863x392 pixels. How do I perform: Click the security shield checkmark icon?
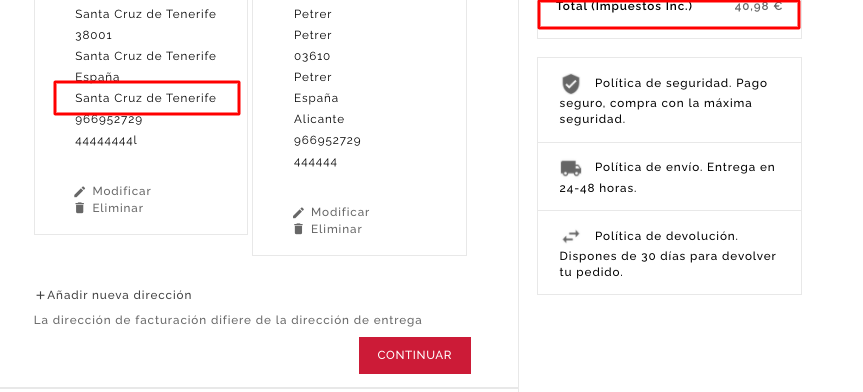571,84
